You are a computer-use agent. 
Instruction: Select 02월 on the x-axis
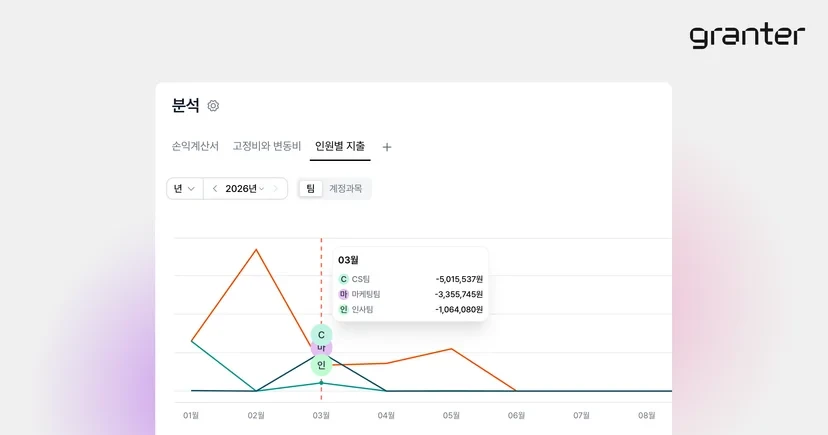pyautogui.click(x=256, y=415)
